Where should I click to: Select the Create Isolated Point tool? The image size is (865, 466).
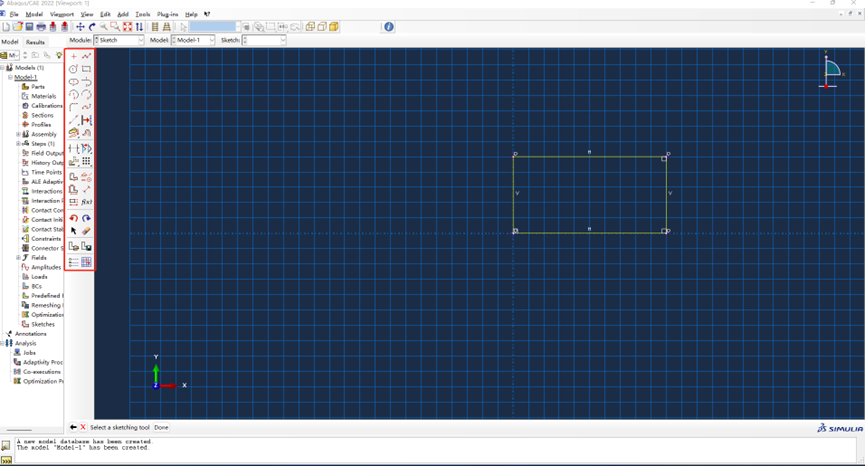[73, 56]
